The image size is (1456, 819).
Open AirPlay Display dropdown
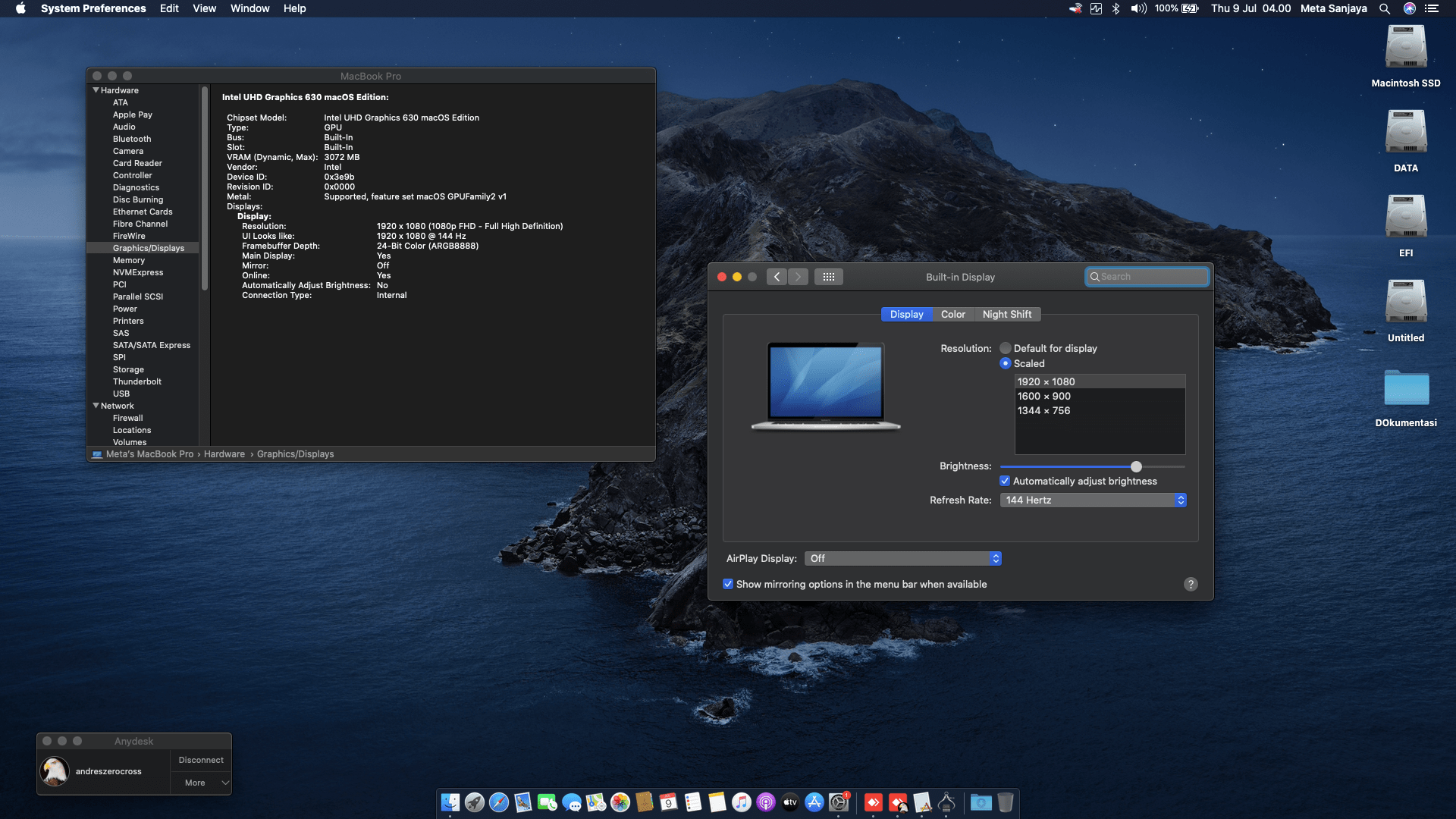click(903, 558)
